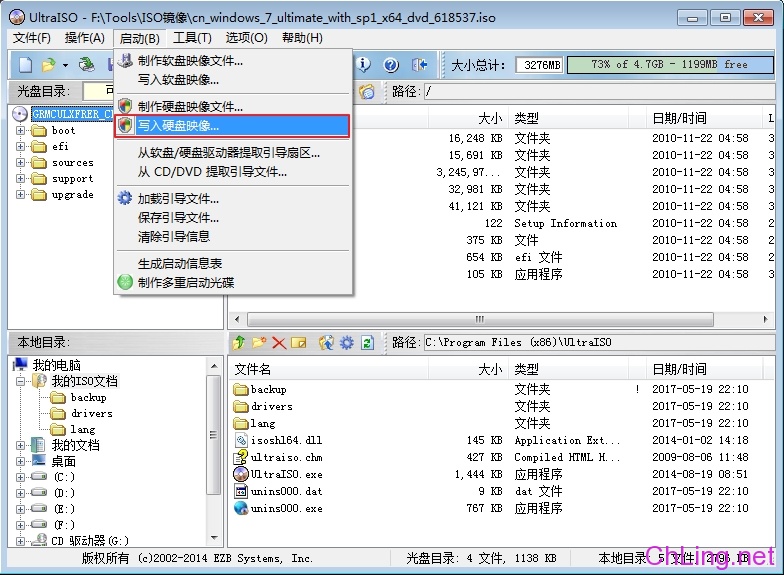The width and height of the screenshot is (784, 575).
Task: Expand the upgrade folder node
Action: point(20,194)
